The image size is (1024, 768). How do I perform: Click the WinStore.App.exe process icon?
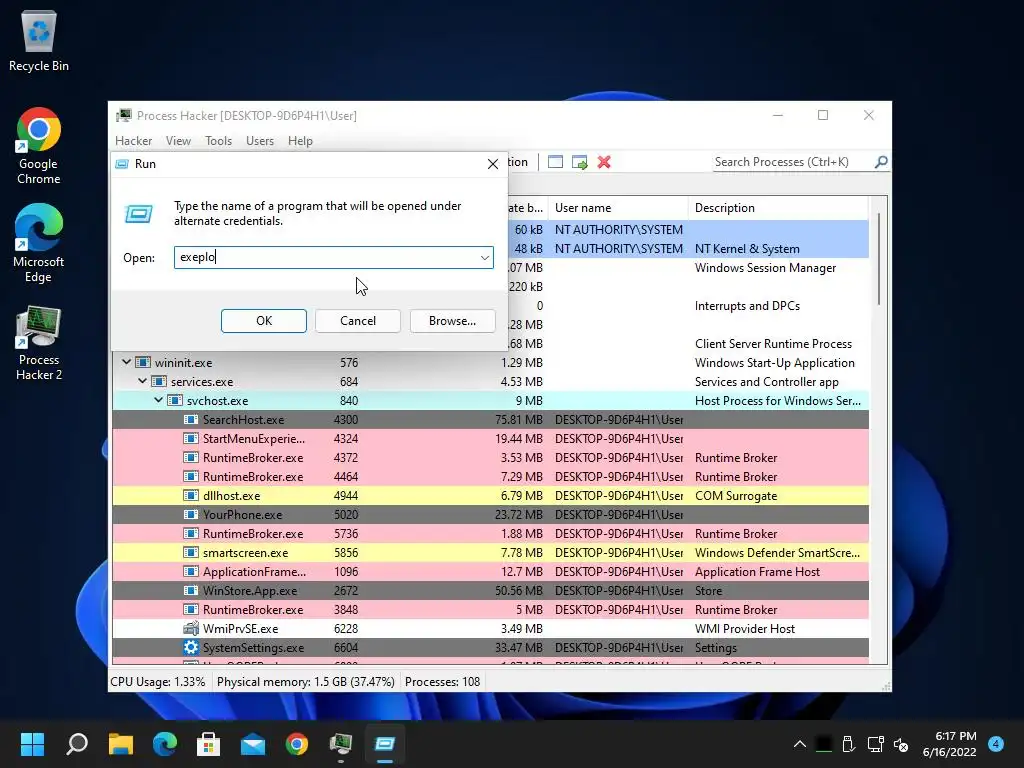click(x=191, y=590)
